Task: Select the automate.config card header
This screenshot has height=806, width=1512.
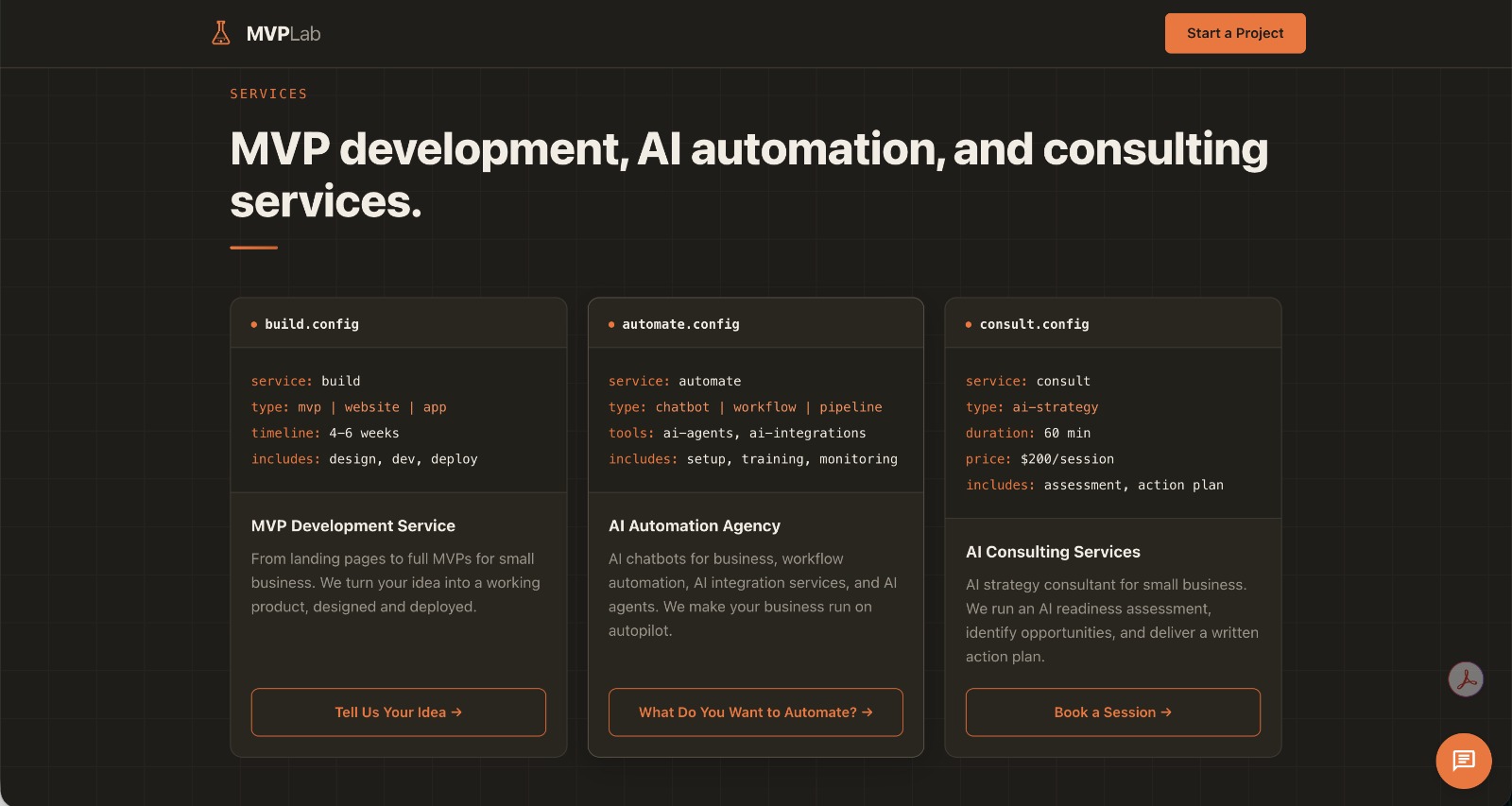Action: click(755, 324)
